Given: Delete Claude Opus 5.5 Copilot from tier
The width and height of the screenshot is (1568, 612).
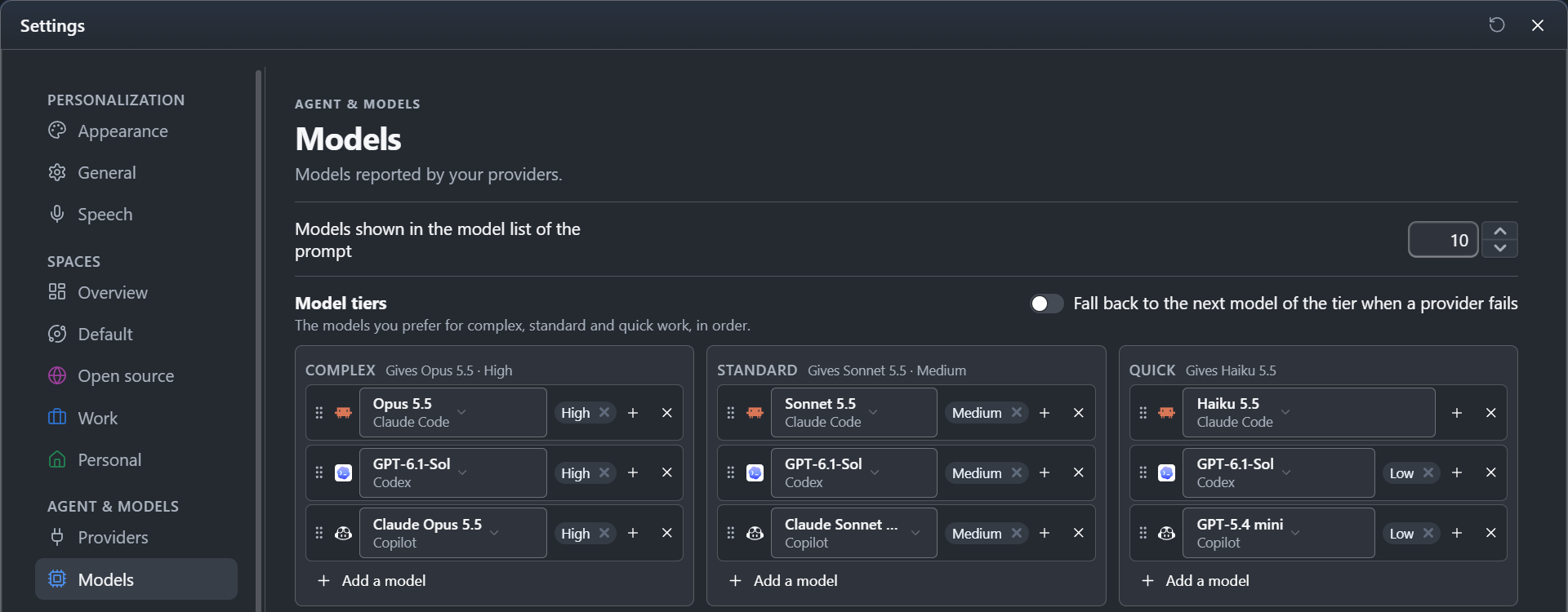Looking at the screenshot, I should pos(667,533).
